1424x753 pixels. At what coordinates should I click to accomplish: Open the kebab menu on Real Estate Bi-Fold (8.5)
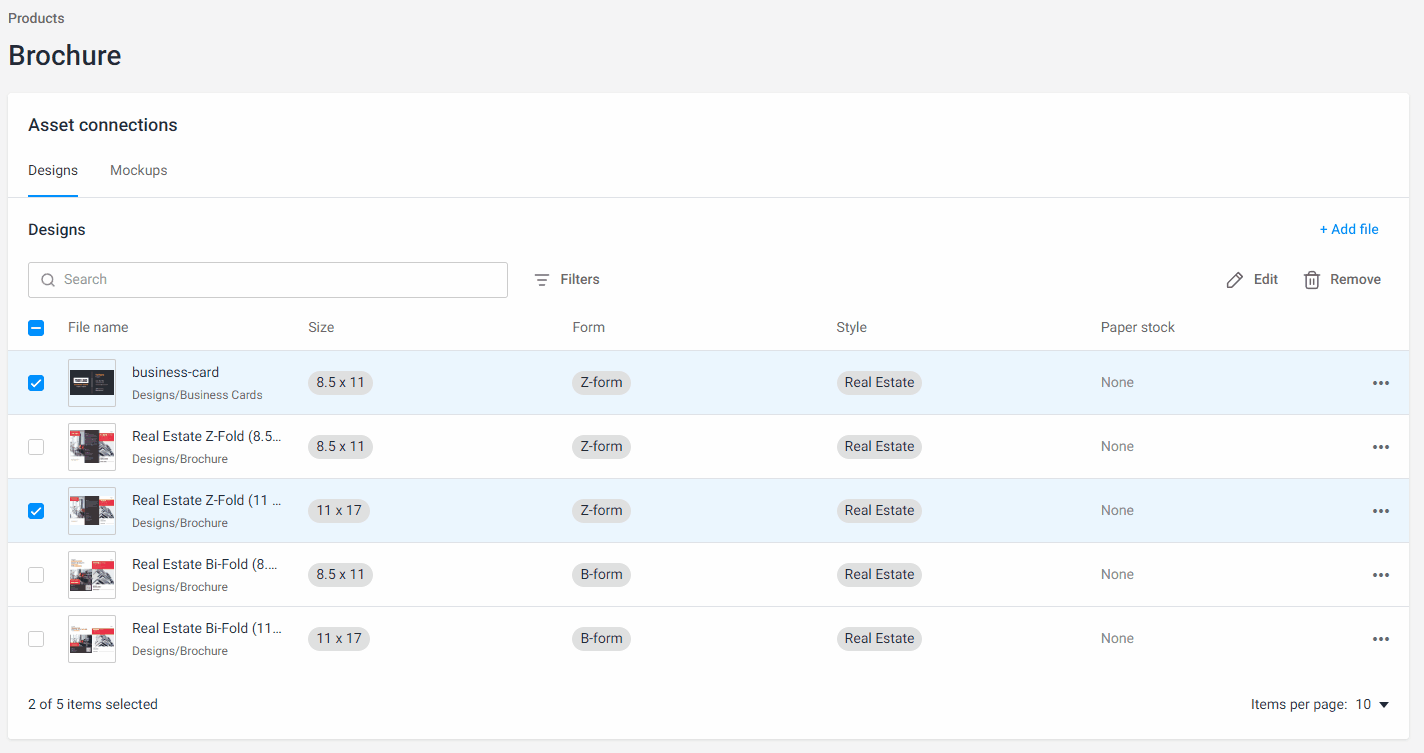pos(1381,575)
